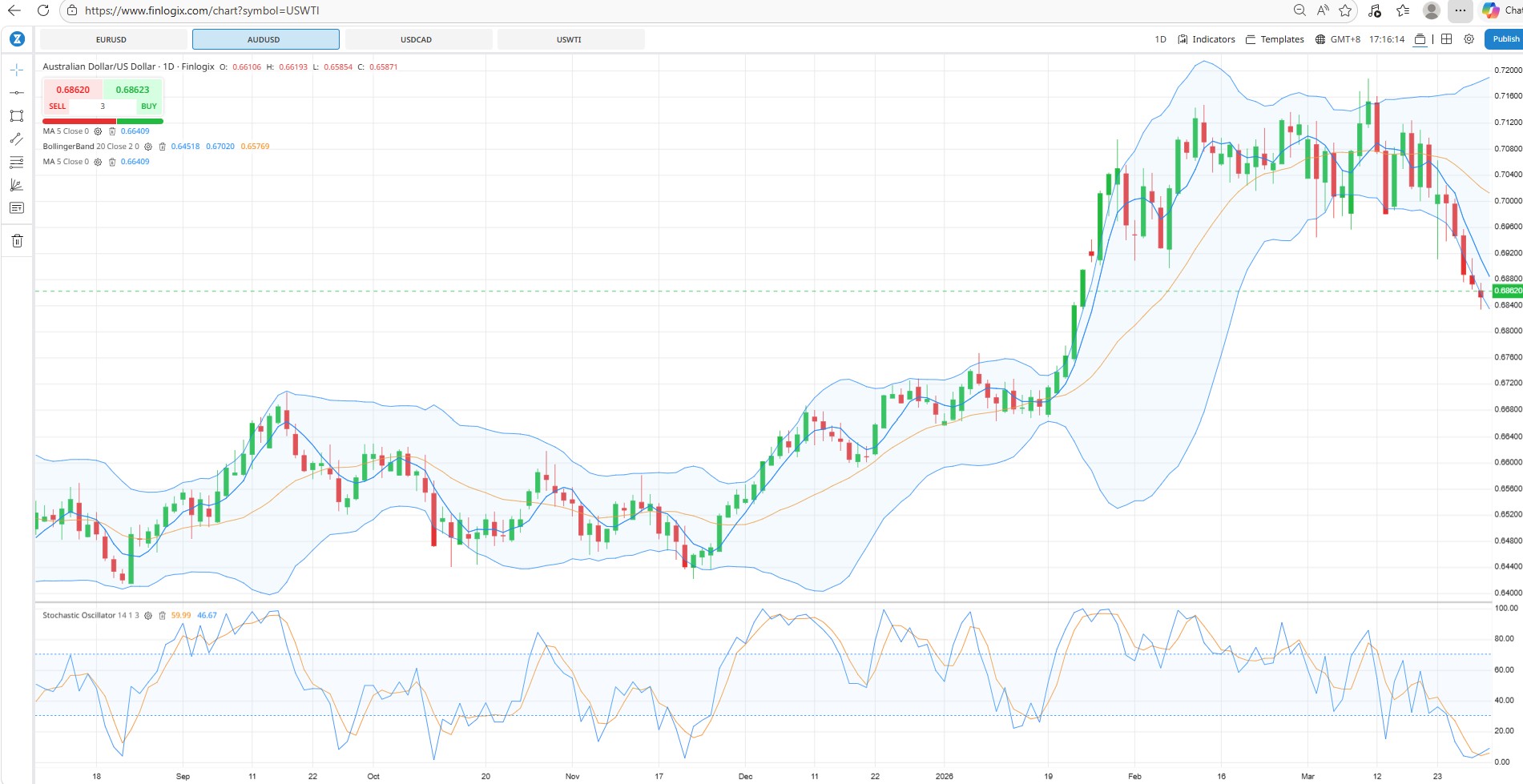Open the 1D timeframe selector
This screenshot has height=784, width=1523.
pos(1160,39)
